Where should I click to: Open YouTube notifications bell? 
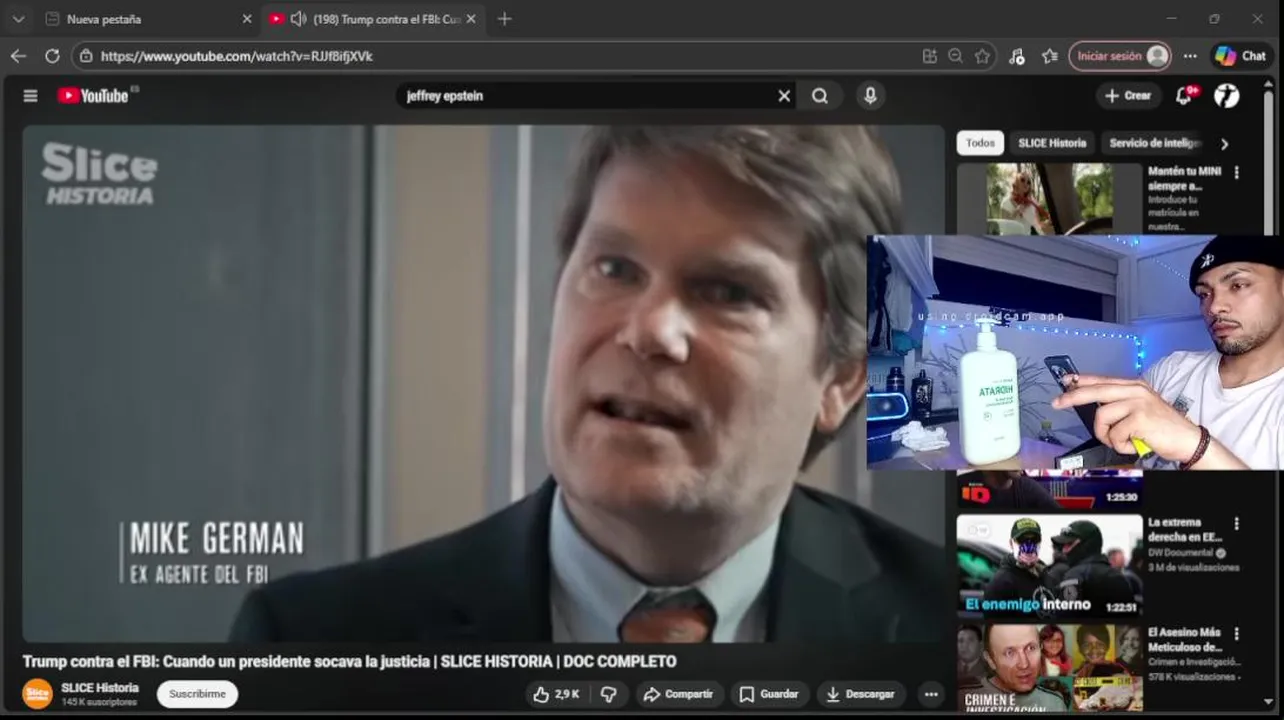pos(1184,96)
